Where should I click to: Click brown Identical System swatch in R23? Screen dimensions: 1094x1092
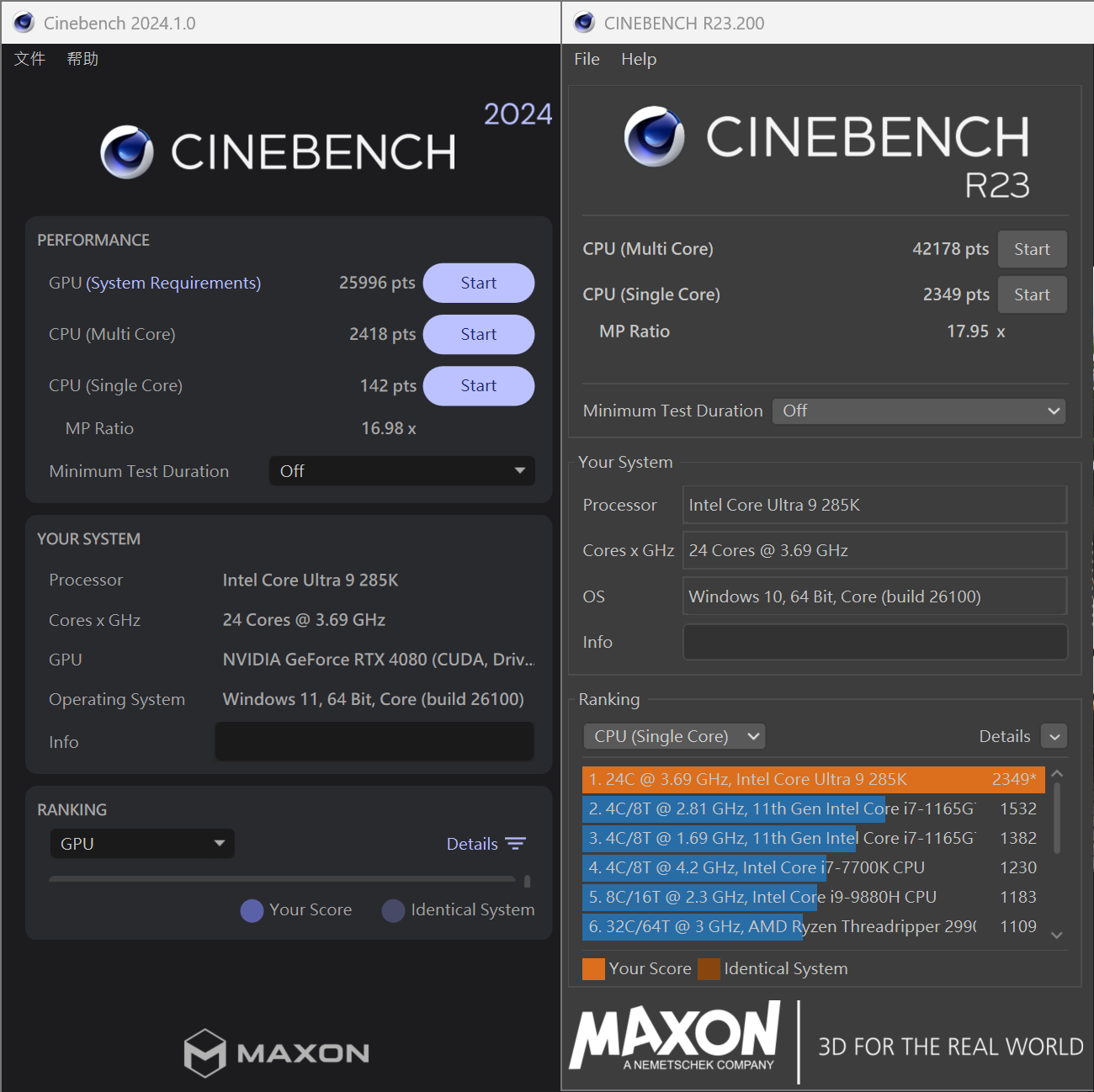pos(709,969)
